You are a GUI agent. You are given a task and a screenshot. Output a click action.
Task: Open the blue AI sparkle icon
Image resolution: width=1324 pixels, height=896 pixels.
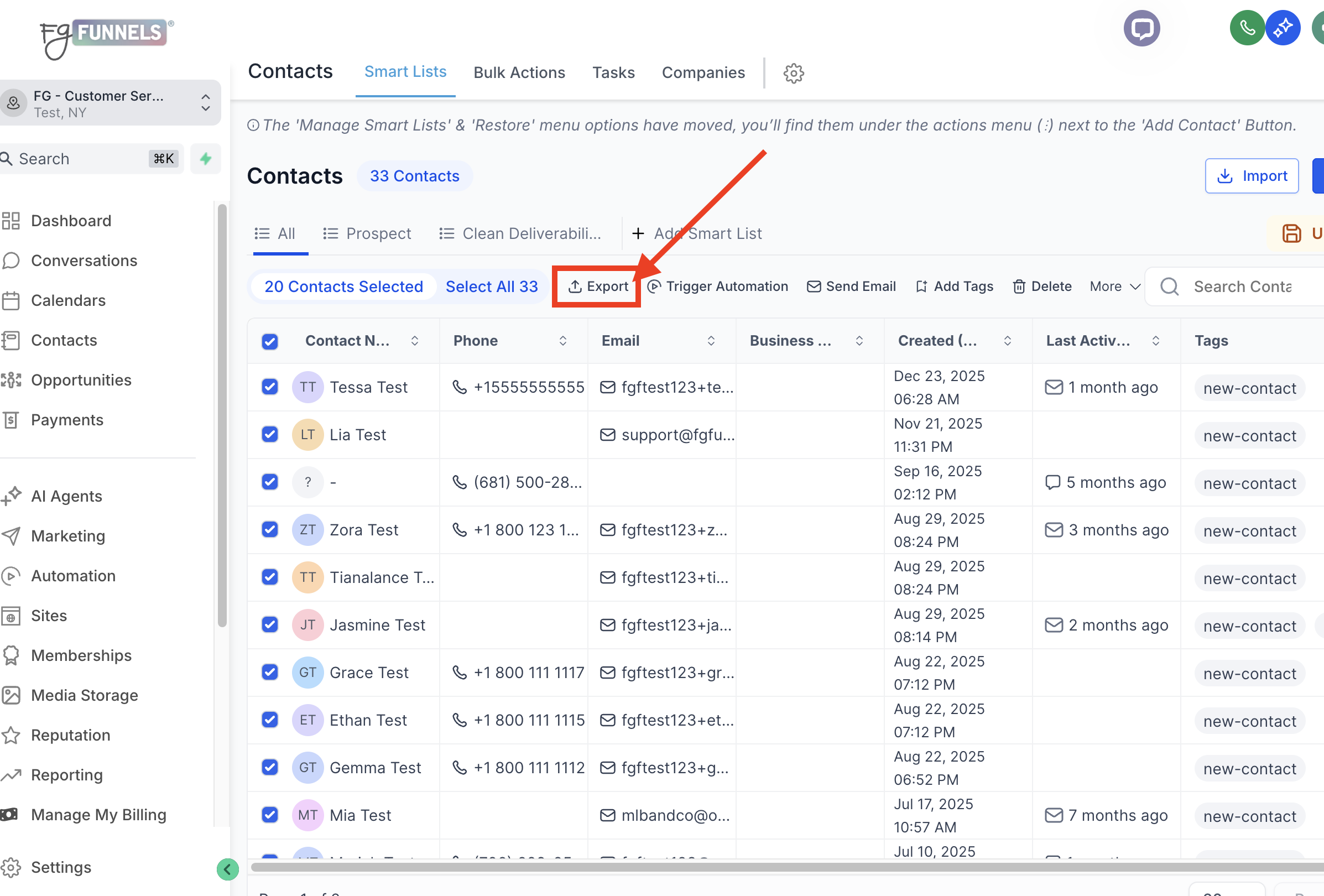1283,28
